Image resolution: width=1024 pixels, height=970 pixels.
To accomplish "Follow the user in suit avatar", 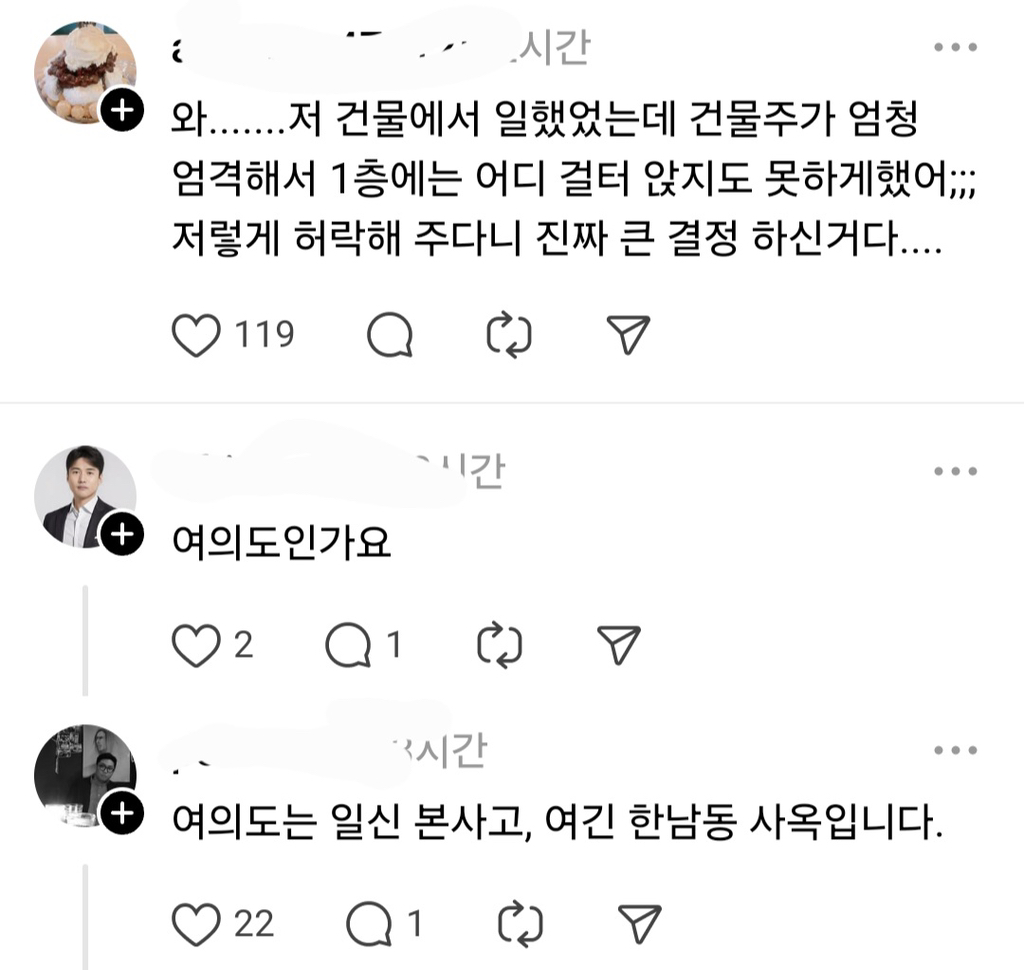I will coord(121,535).
